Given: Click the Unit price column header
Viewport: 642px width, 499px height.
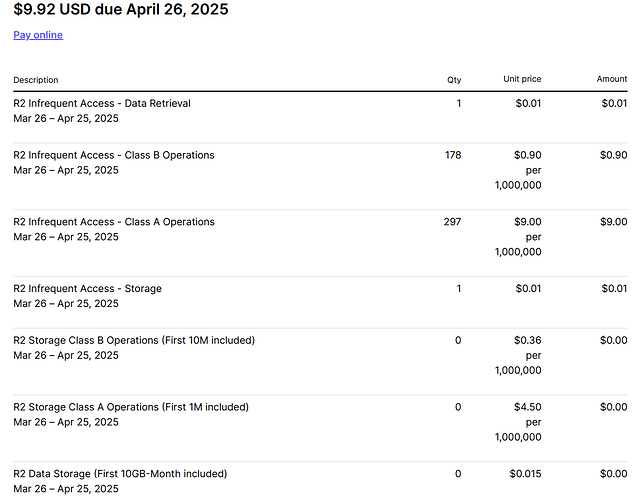Looking at the screenshot, I should (522, 79).
